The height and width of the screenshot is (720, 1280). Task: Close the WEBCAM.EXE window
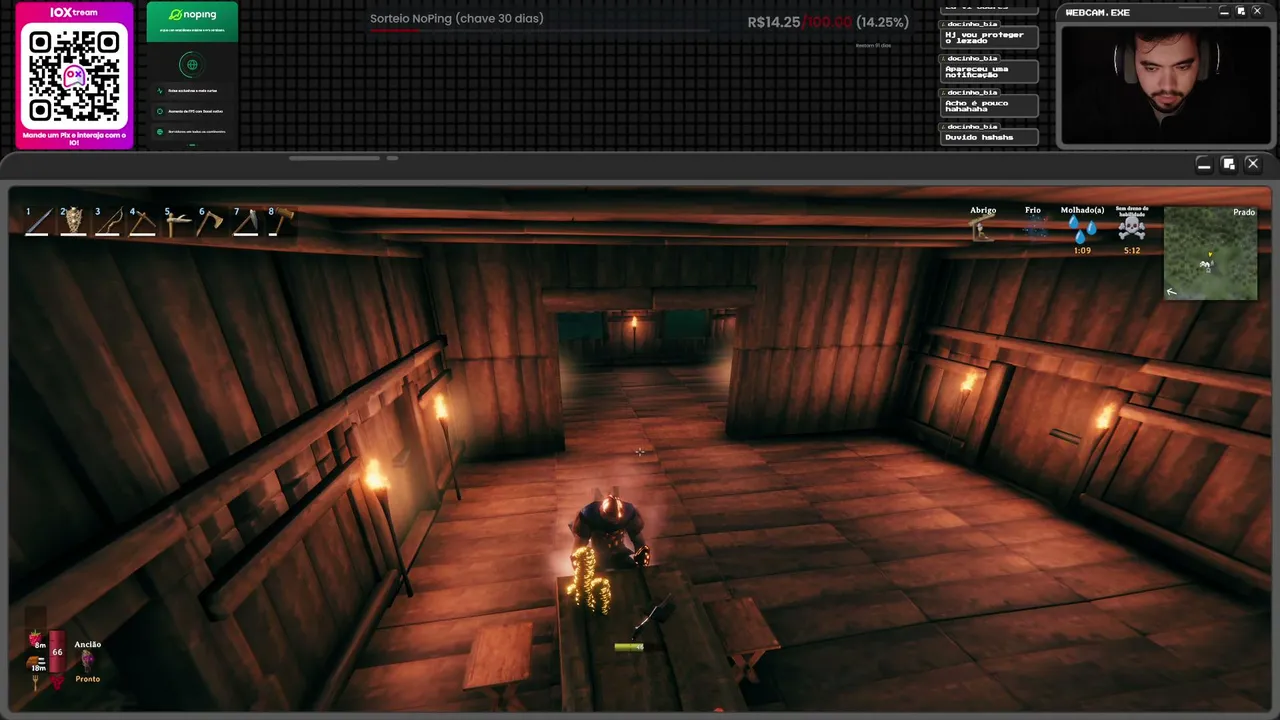click(1257, 12)
